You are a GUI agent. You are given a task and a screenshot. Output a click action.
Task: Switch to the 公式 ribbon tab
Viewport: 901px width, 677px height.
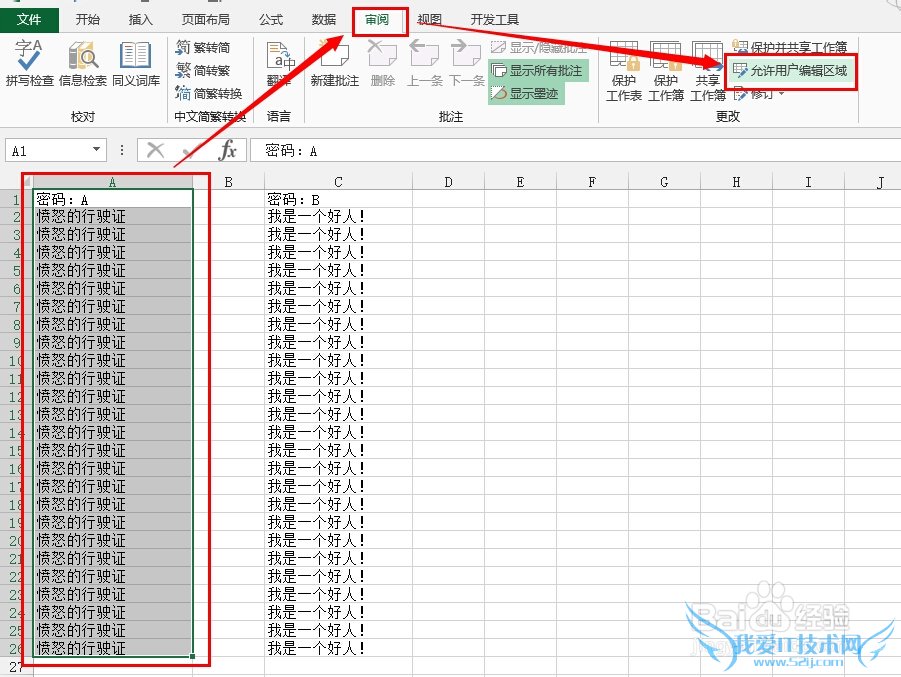(x=271, y=20)
